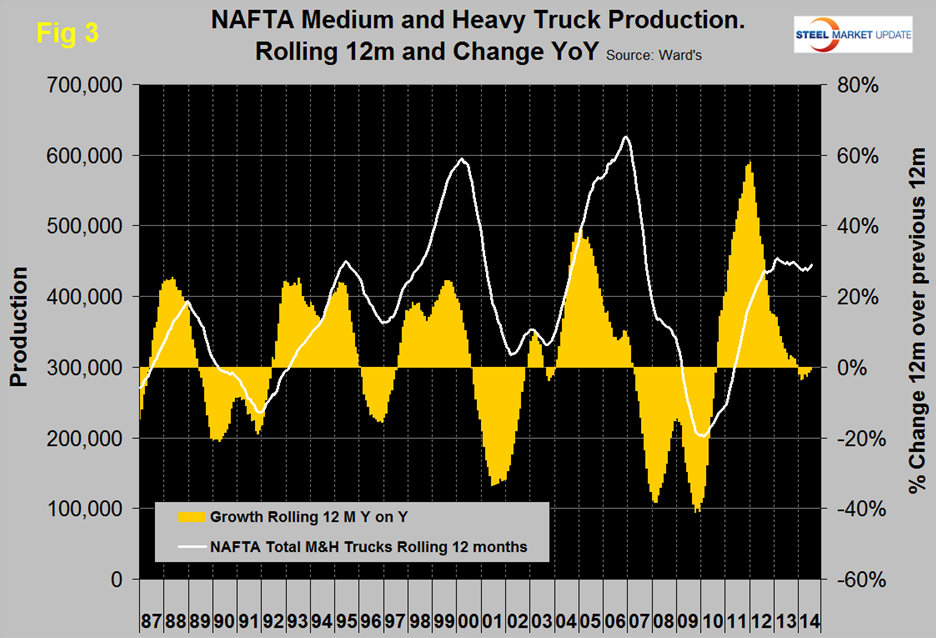
Task: Click the 300,000 tick on left axis
Action: tap(87, 368)
